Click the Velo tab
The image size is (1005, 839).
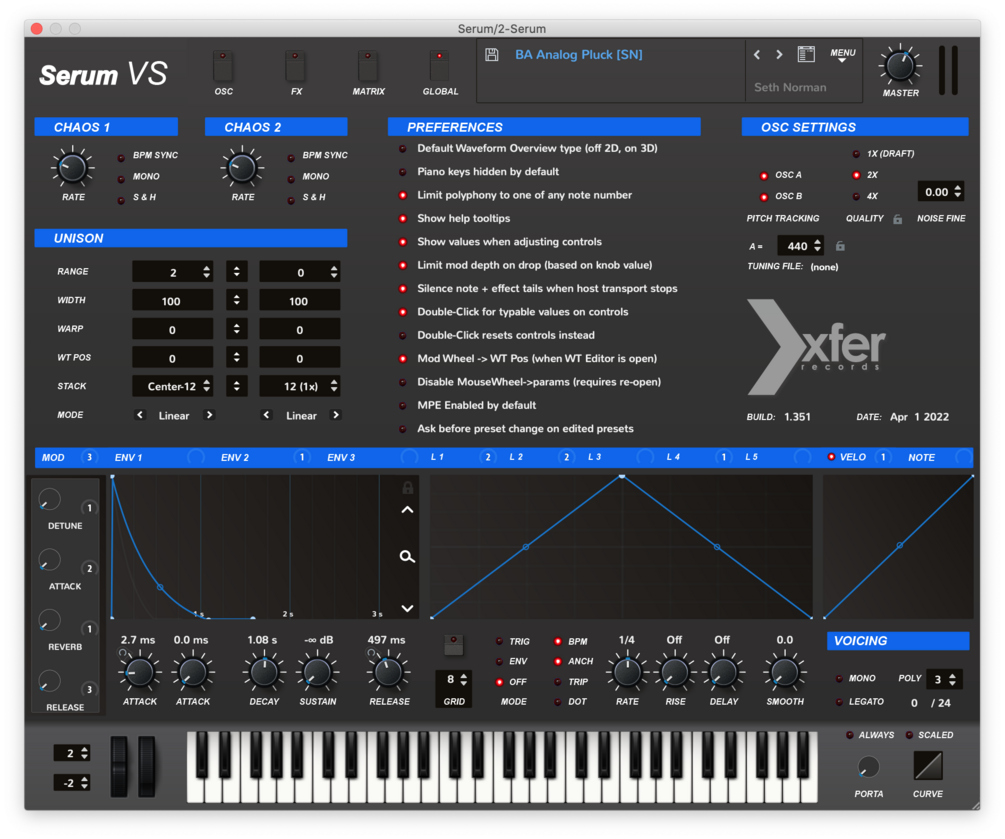pyautogui.click(x=852, y=457)
